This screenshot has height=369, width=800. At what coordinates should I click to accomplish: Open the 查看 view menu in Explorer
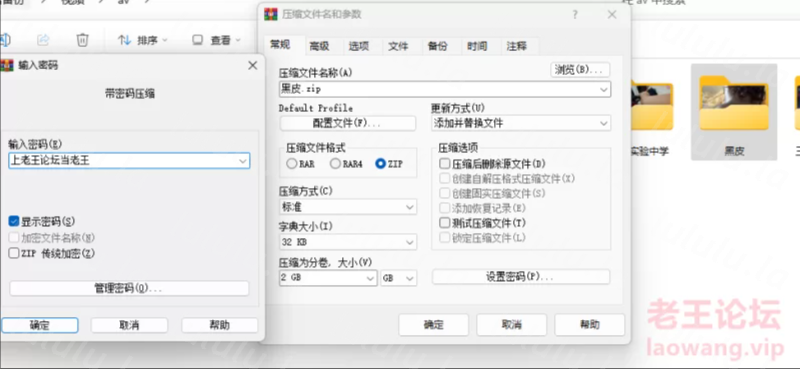216,40
